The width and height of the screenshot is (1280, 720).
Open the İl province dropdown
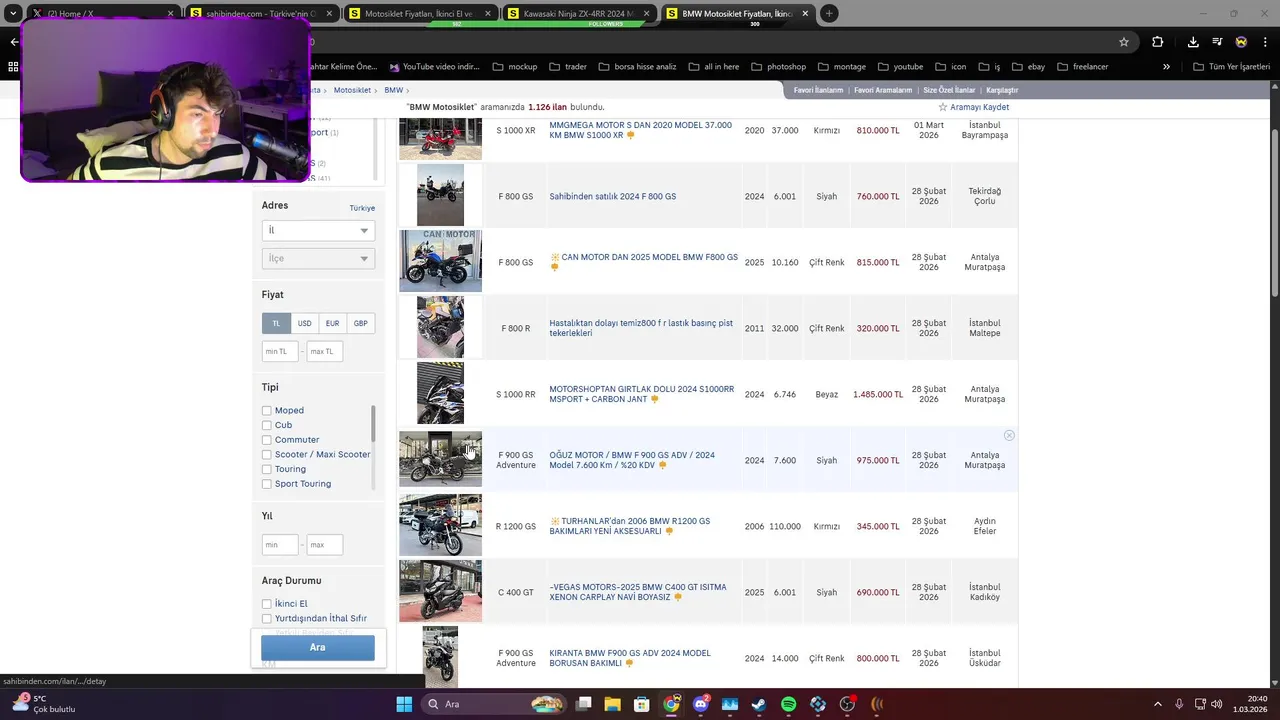[x=318, y=230]
